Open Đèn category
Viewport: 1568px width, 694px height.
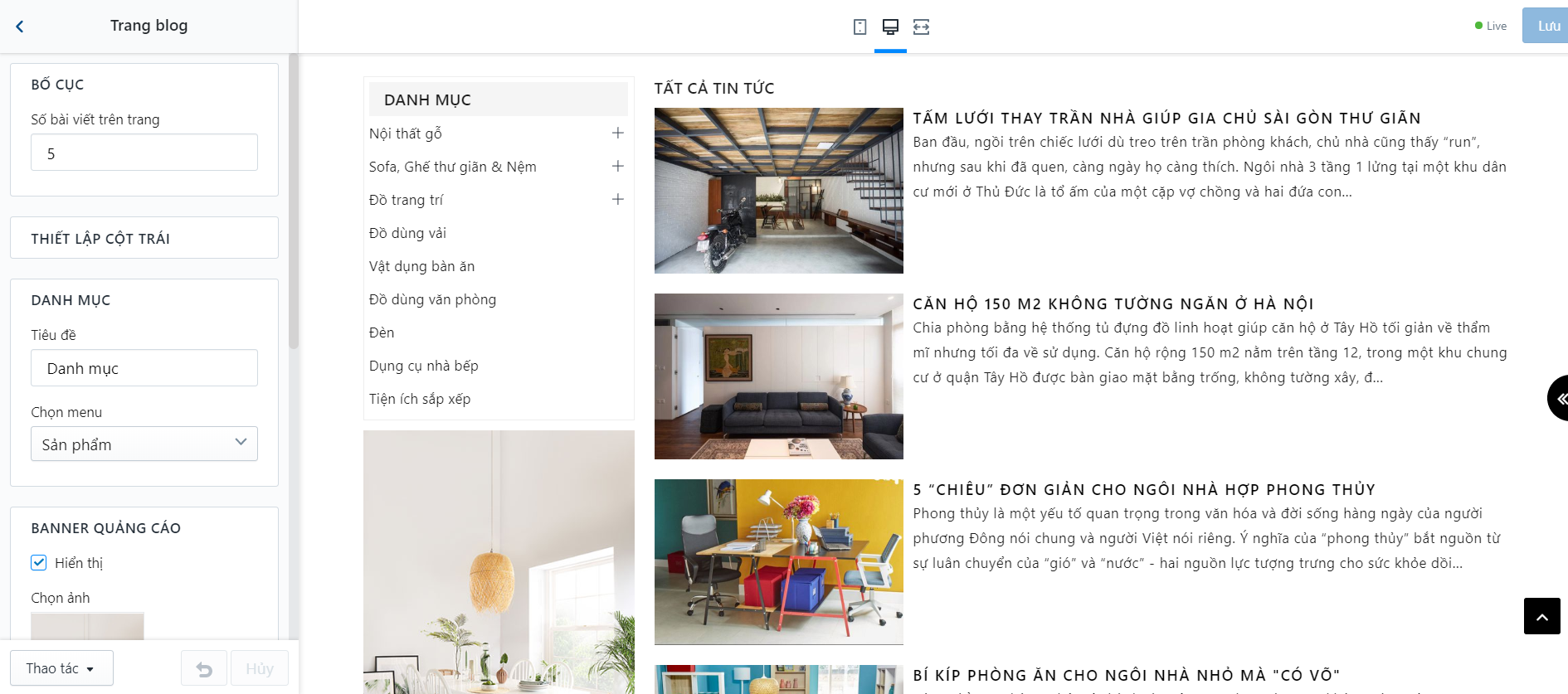(382, 332)
